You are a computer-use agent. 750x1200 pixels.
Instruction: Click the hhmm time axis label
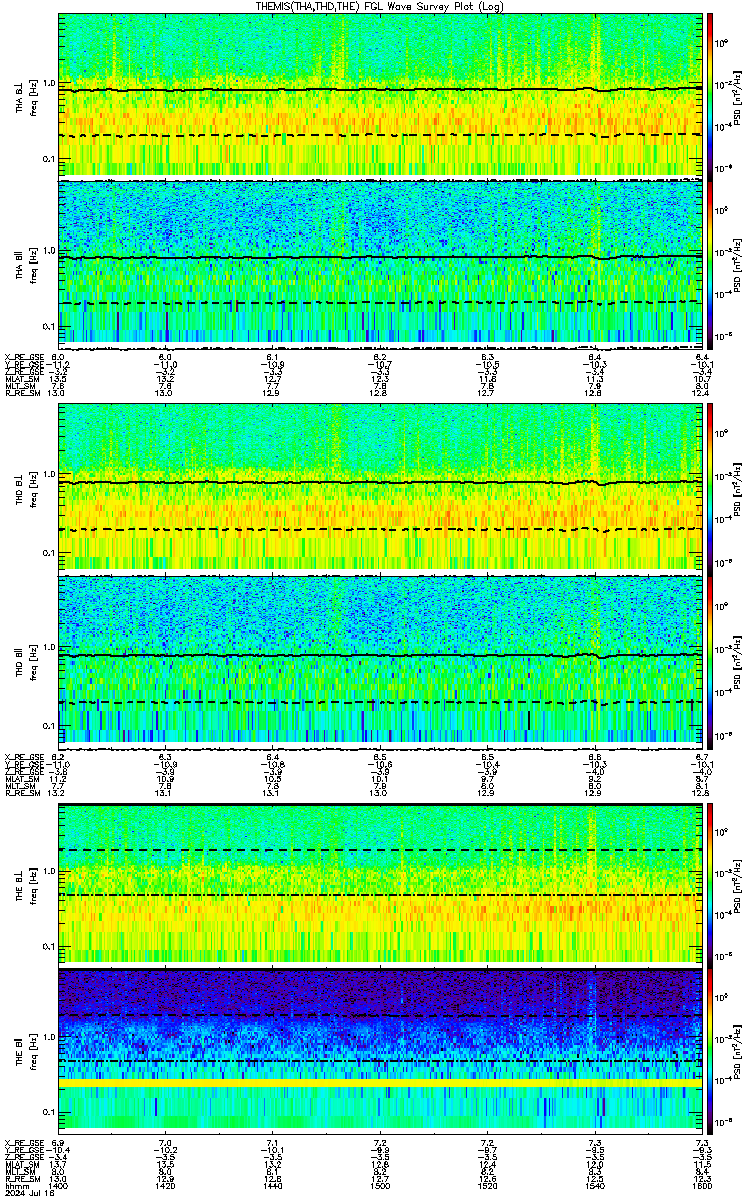[x=15, y=1187]
